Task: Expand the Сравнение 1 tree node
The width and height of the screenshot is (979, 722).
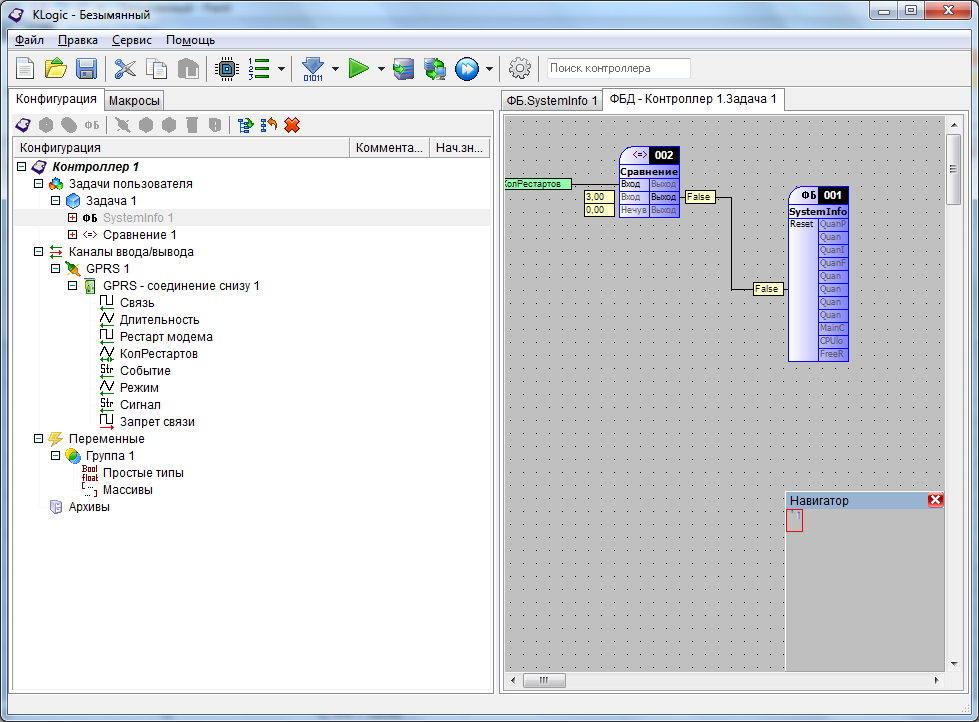Action: tap(72, 235)
